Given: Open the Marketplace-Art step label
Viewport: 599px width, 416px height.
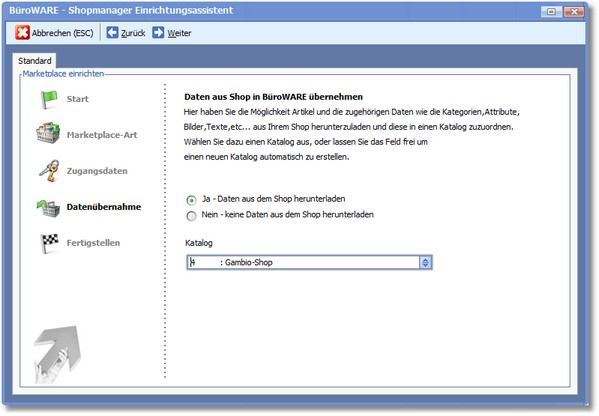Looking at the screenshot, I should [x=102, y=135].
